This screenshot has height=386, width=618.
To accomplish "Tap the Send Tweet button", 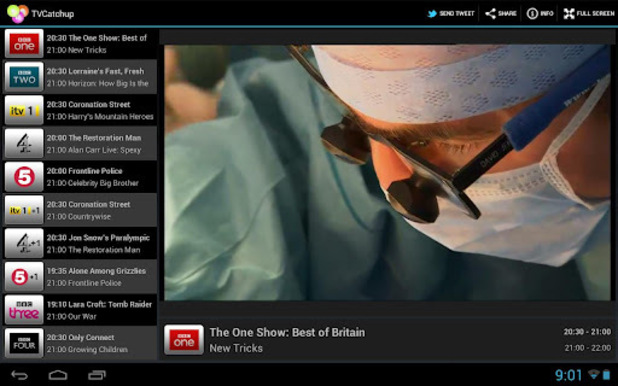I will [x=451, y=13].
